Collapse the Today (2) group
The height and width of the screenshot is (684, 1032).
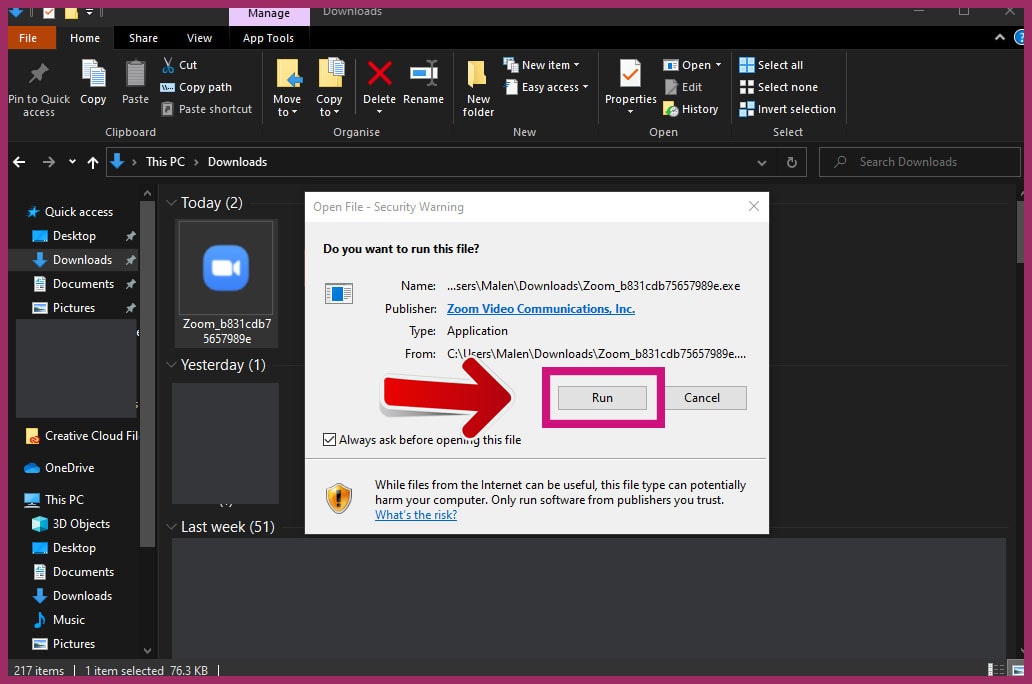click(x=171, y=203)
